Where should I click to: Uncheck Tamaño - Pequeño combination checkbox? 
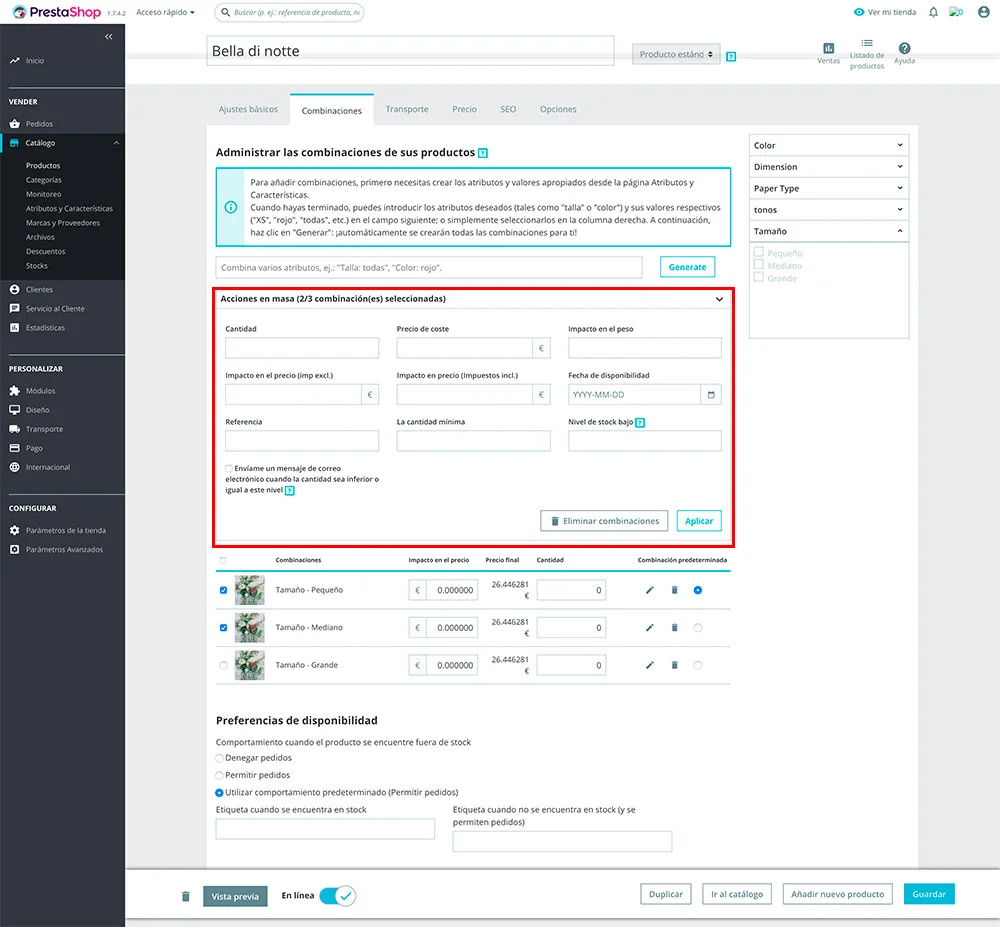223,590
